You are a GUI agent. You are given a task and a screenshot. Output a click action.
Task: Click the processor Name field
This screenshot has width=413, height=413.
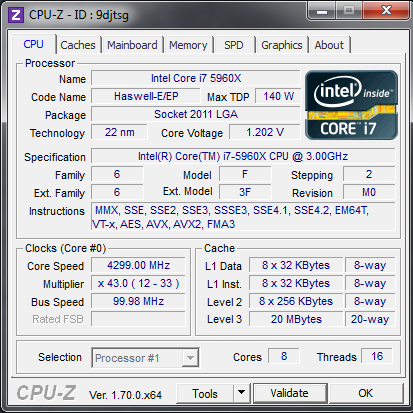click(196, 78)
